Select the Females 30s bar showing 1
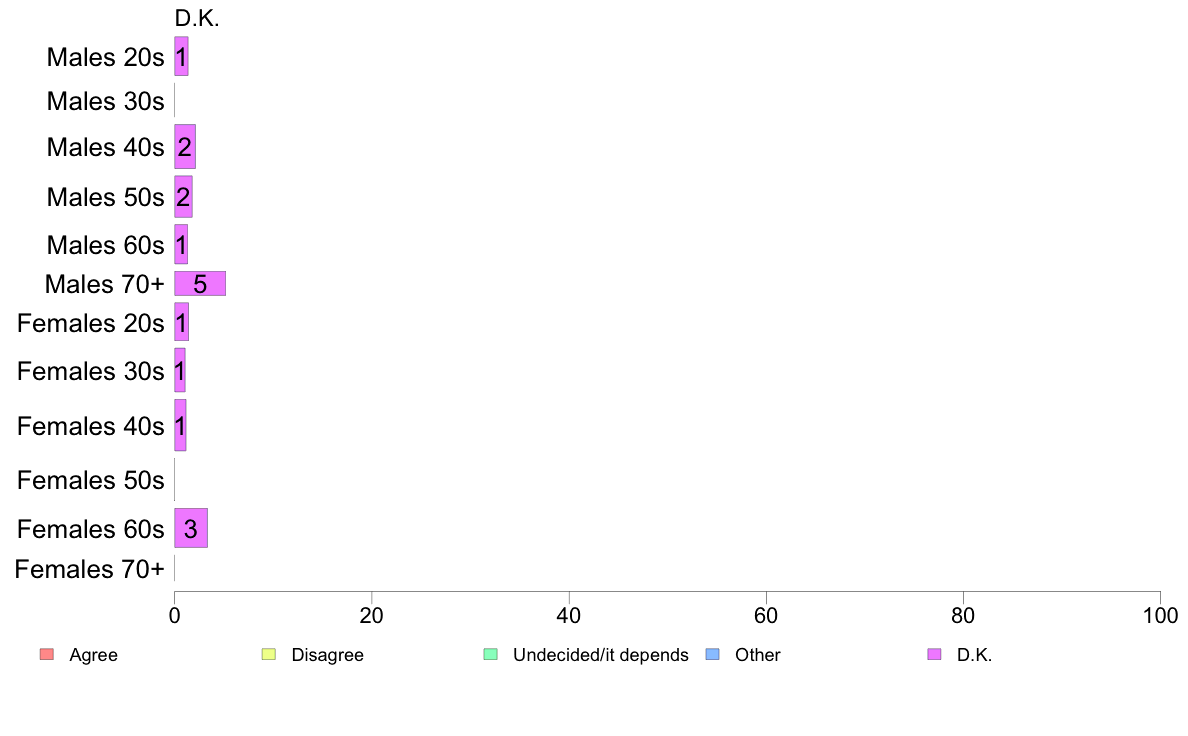 pyautogui.click(x=180, y=371)
